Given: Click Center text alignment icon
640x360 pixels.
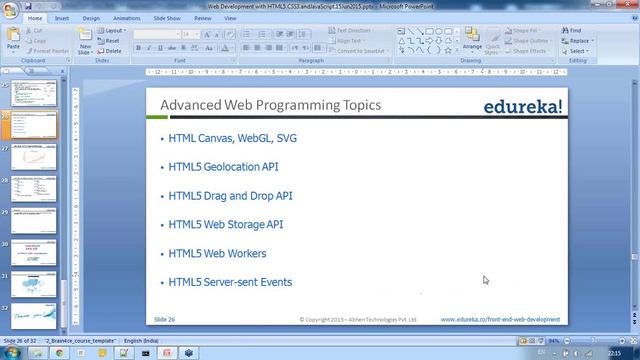Looking at the screenshot, I should (x=257, y=48).
